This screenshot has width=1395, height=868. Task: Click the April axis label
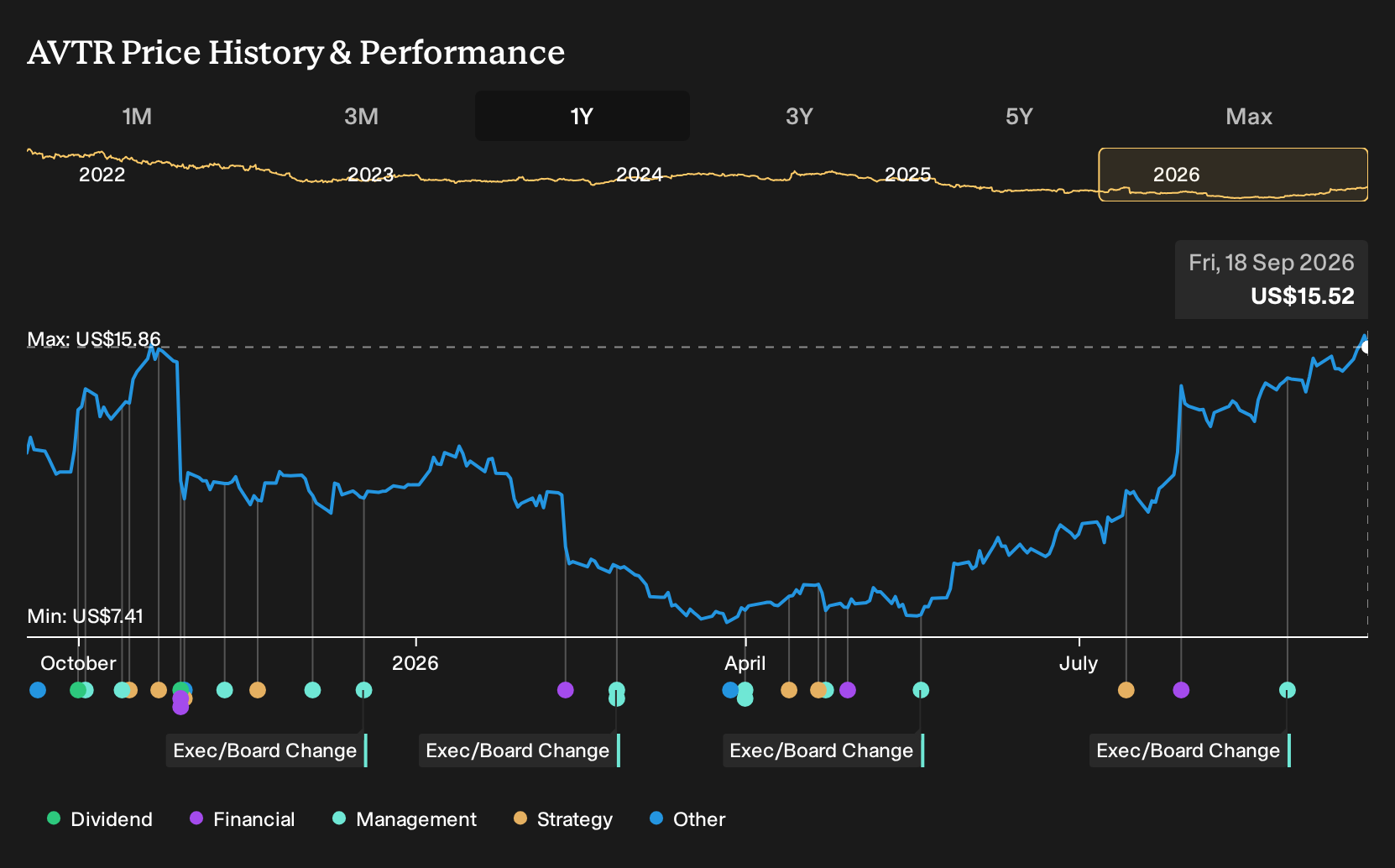tap(745, 663)
